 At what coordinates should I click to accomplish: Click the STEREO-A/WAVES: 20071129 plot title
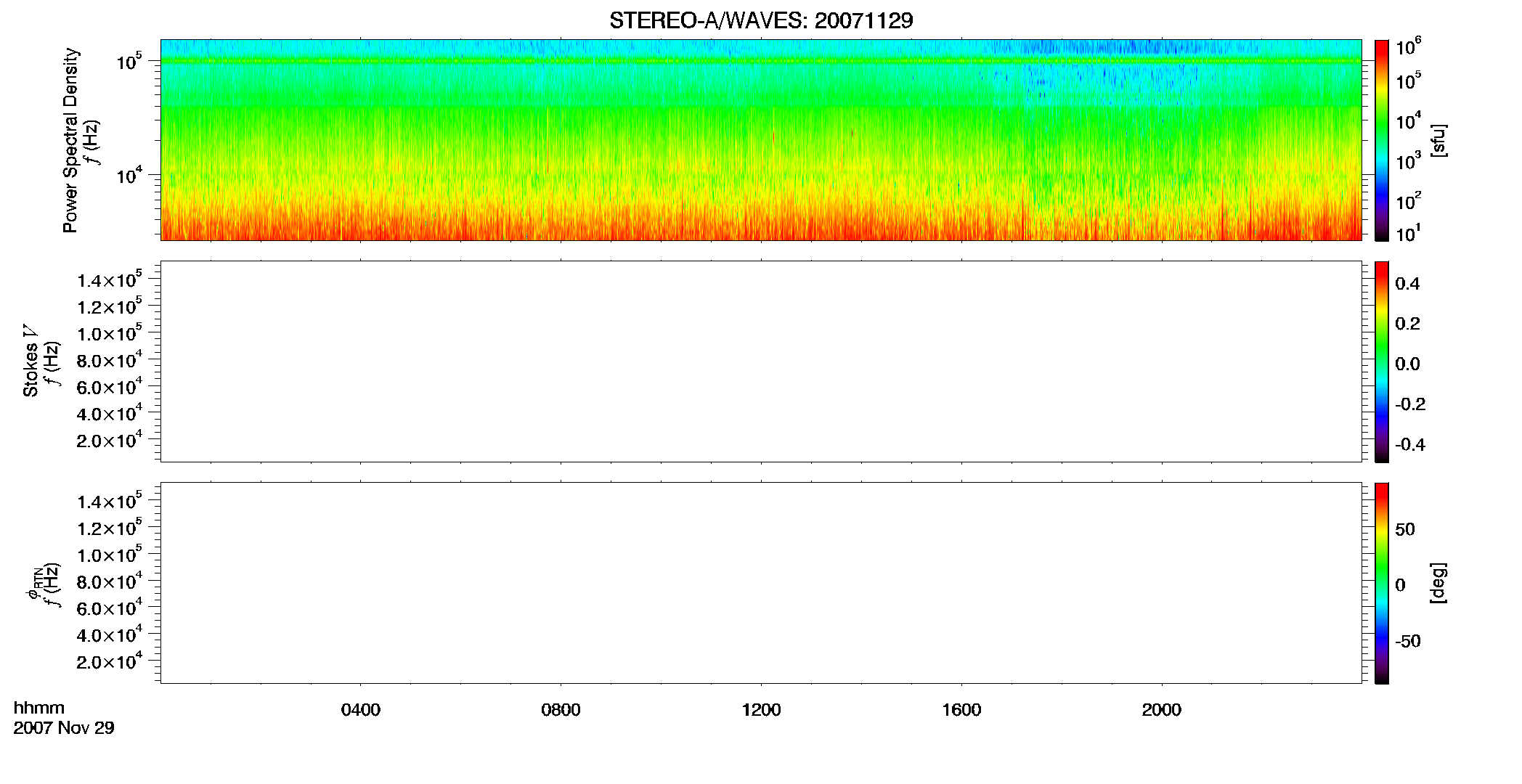761,21
